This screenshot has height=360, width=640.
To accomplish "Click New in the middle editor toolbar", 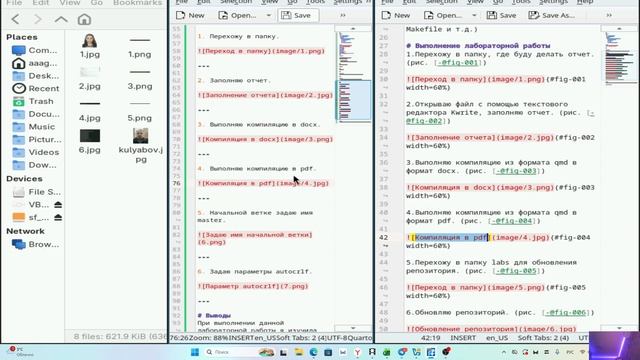I will click(190, 16).
